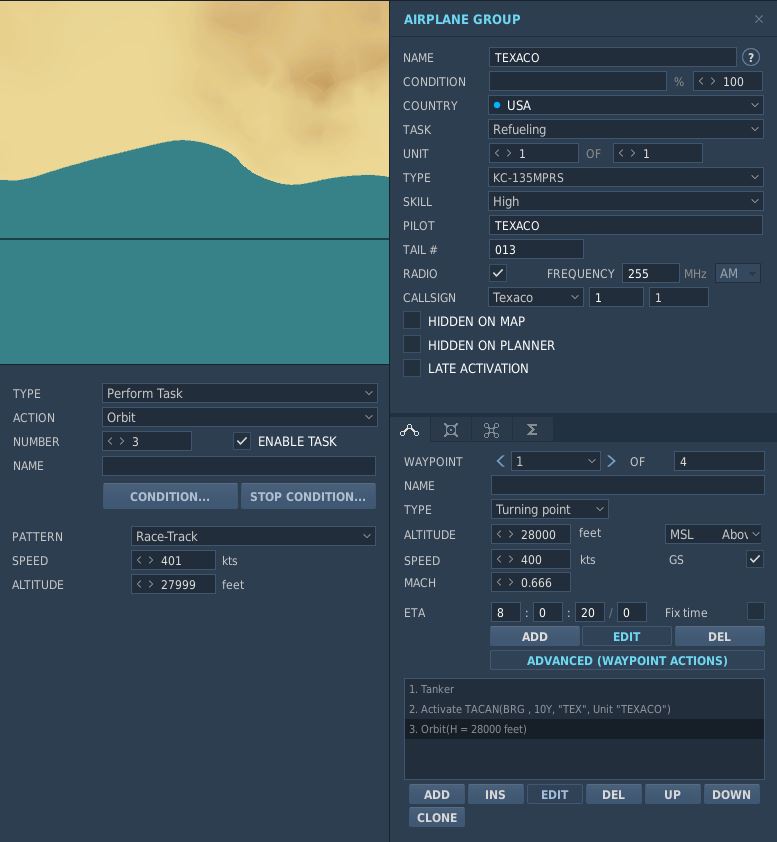
Task: Move action UP with the UP button
Action: coord(672,794)
